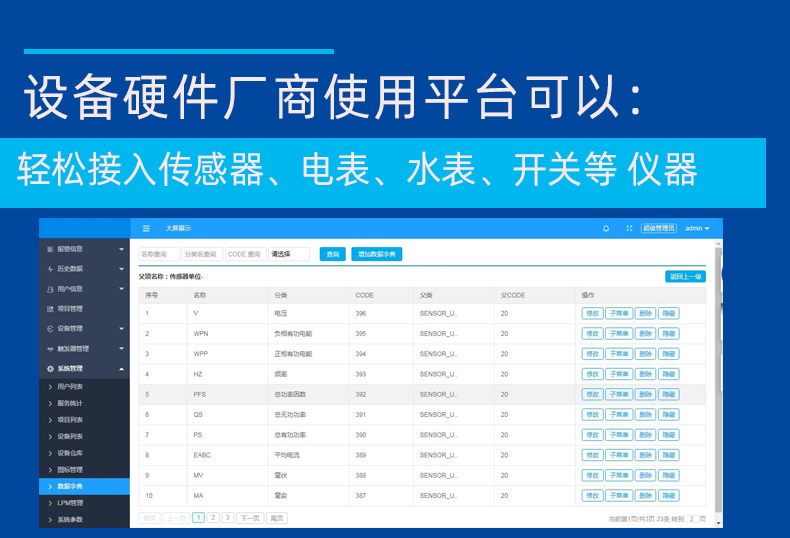Image resolution: width=790 pixels, height=538 pixels.
Task: Go to page 2 of pagination
Action: point(213,517)
